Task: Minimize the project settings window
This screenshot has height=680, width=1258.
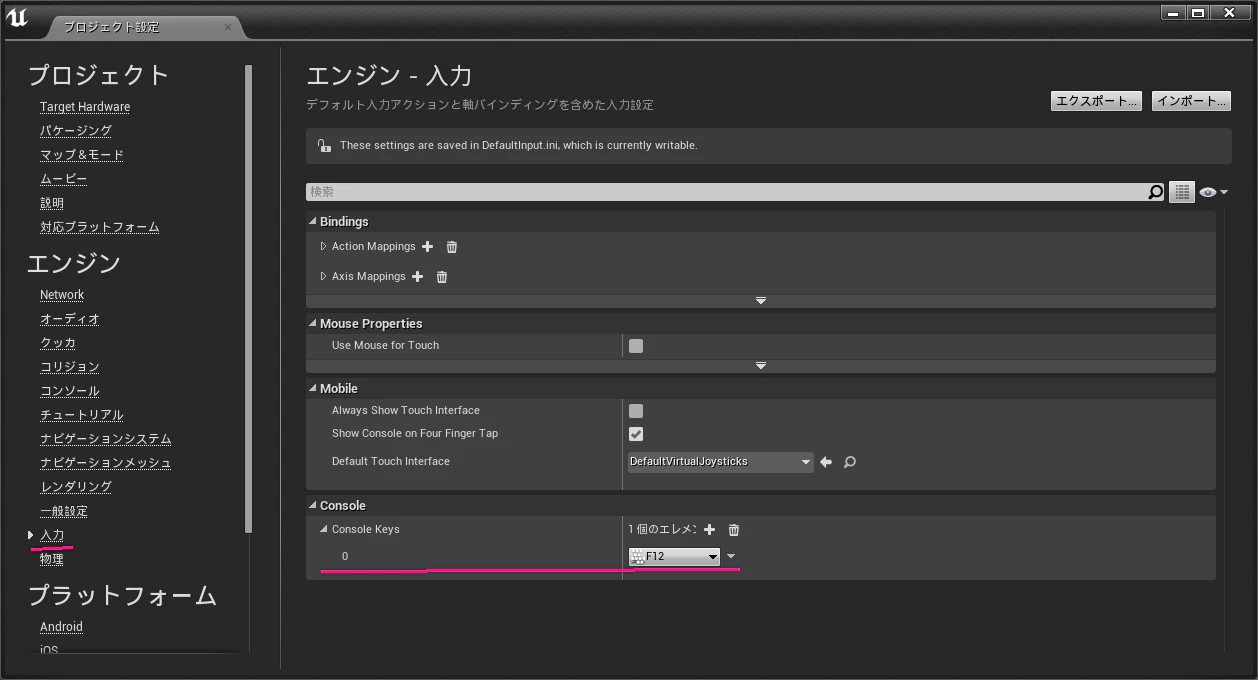Action: click(x=1173, y=12)
